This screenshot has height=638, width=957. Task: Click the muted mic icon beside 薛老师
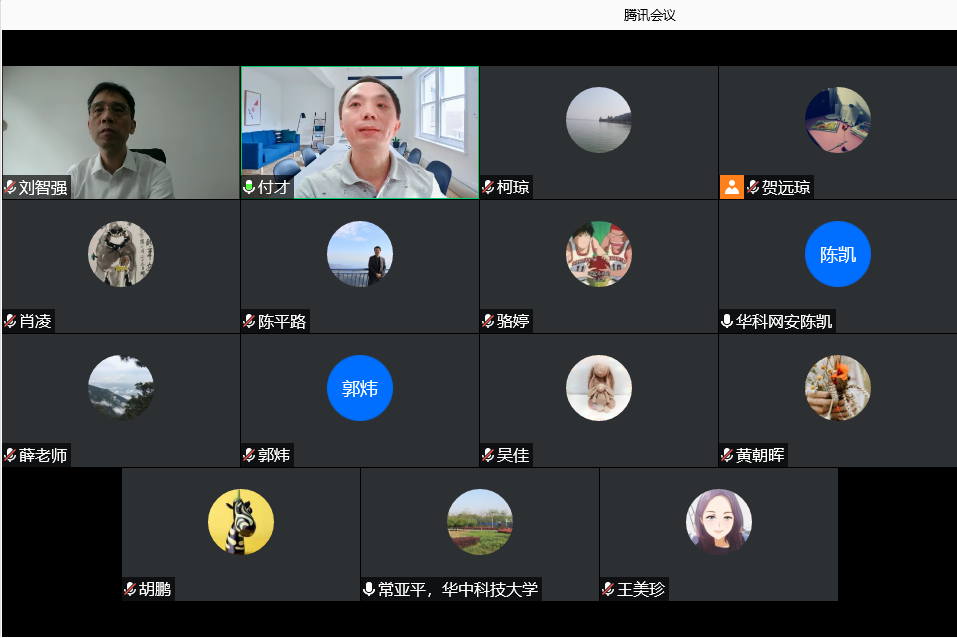pyautogui.click(x=11, y=456)
